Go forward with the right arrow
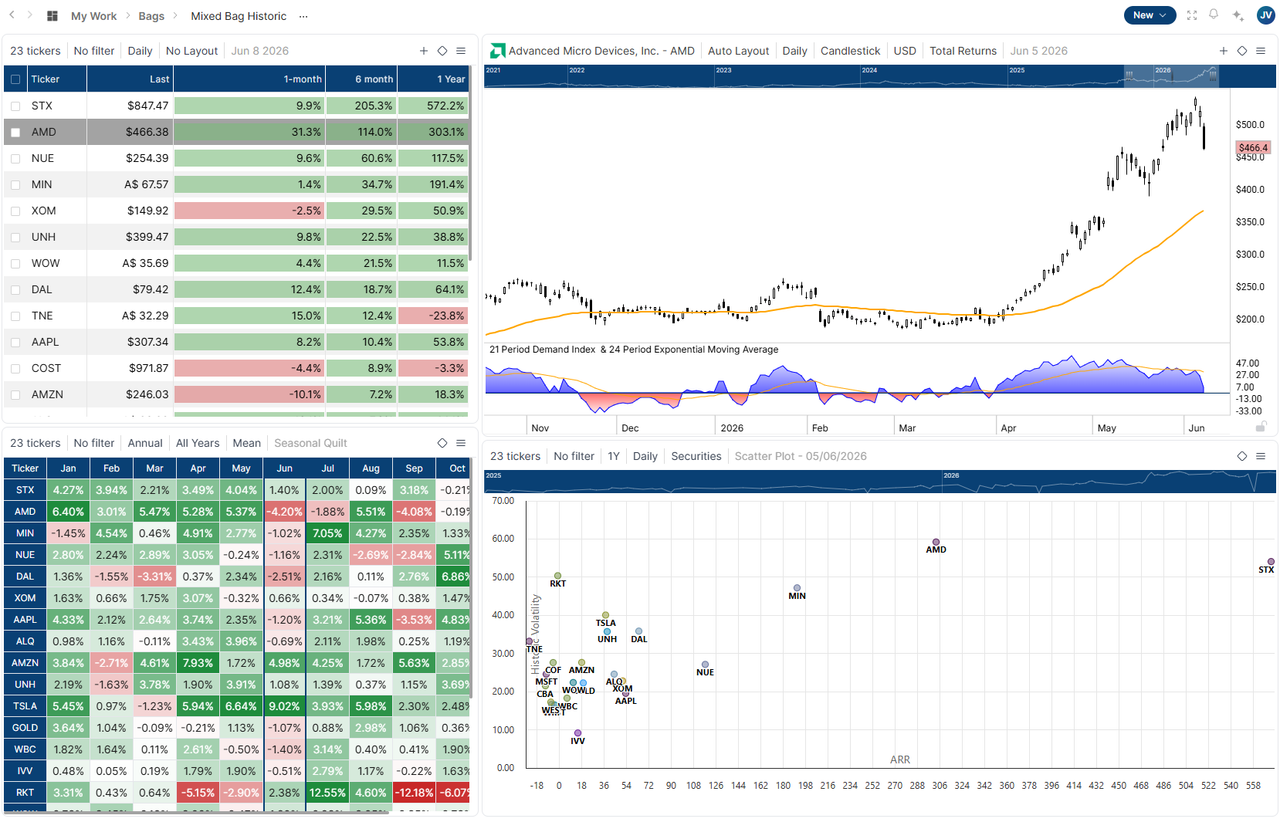The image size is (1280, 818). pyautogui.click(x=29, y=16)
